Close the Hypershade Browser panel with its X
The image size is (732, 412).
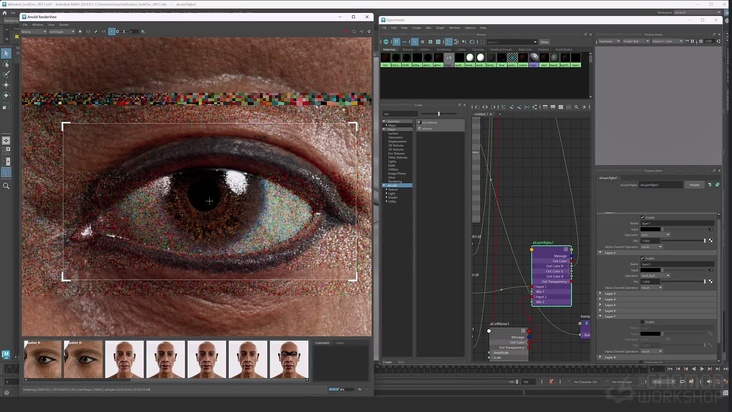[x=591, y=35]
